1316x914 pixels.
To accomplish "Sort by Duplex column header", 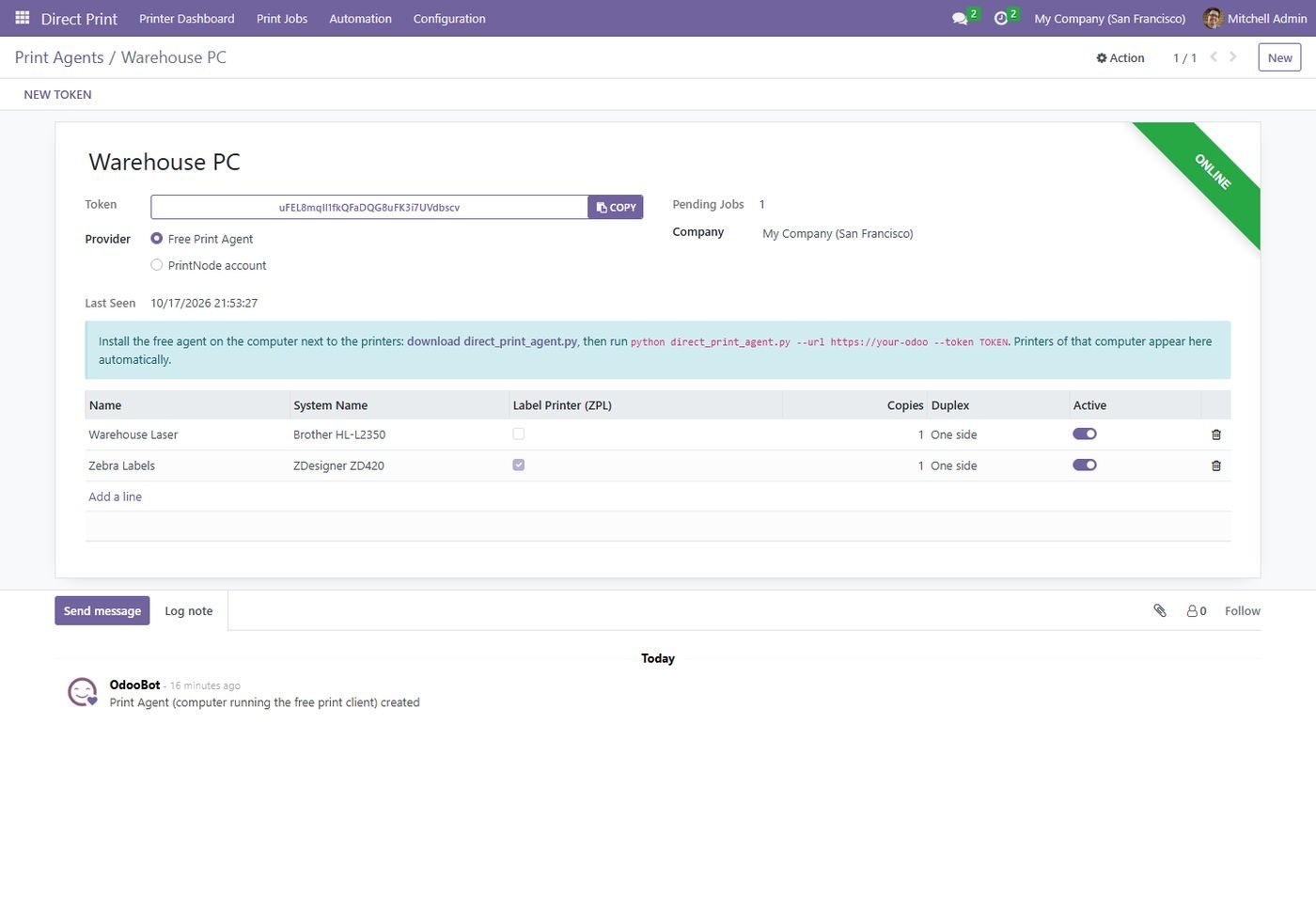I will [x=998, y=405].
